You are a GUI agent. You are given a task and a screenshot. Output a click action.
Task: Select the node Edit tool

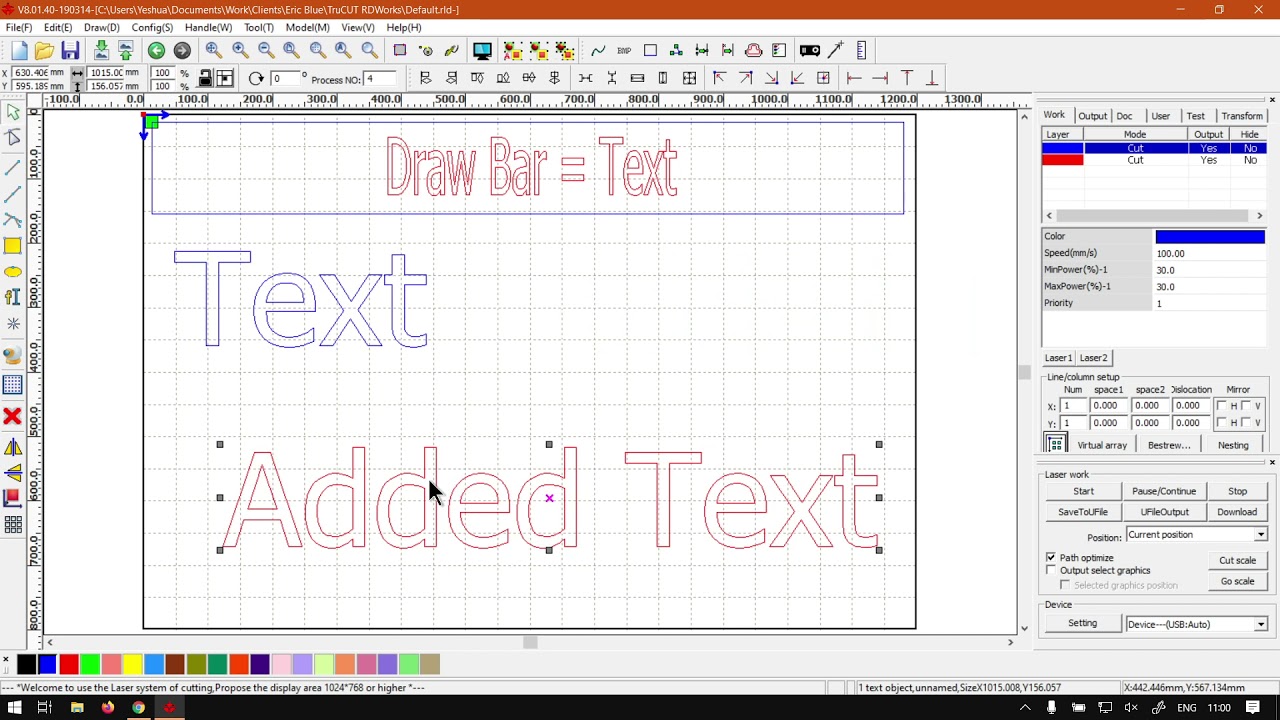click(x=13, y=138)
